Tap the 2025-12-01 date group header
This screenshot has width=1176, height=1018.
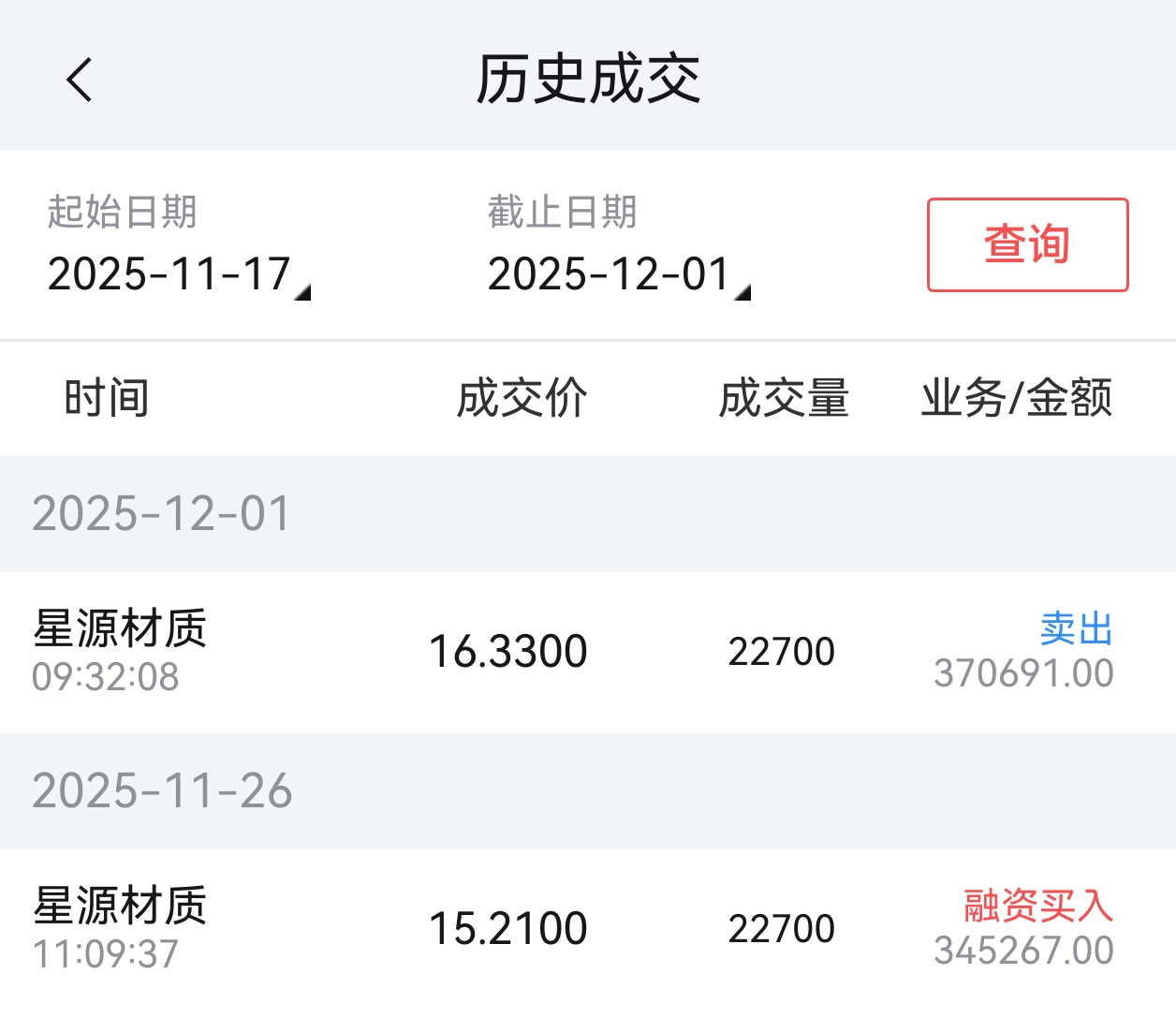pyautogui.click(x=161, y=514)
